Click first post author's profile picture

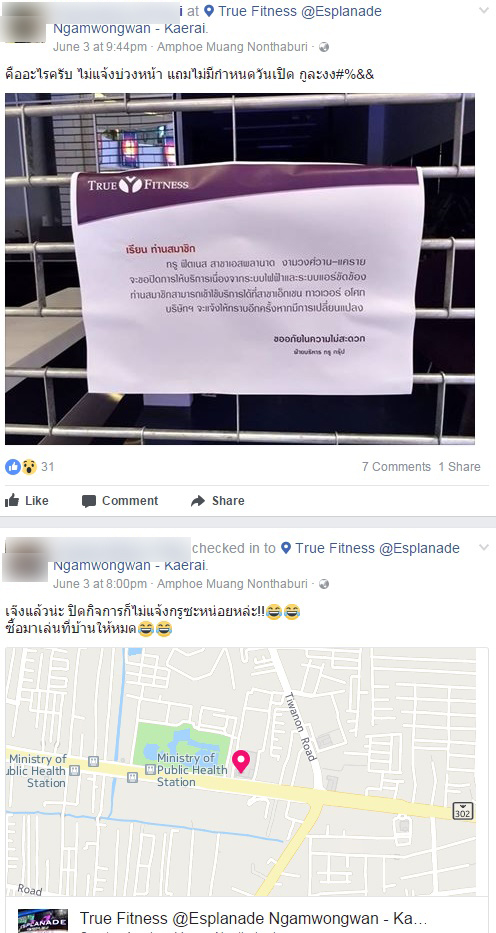pos(24,22)
